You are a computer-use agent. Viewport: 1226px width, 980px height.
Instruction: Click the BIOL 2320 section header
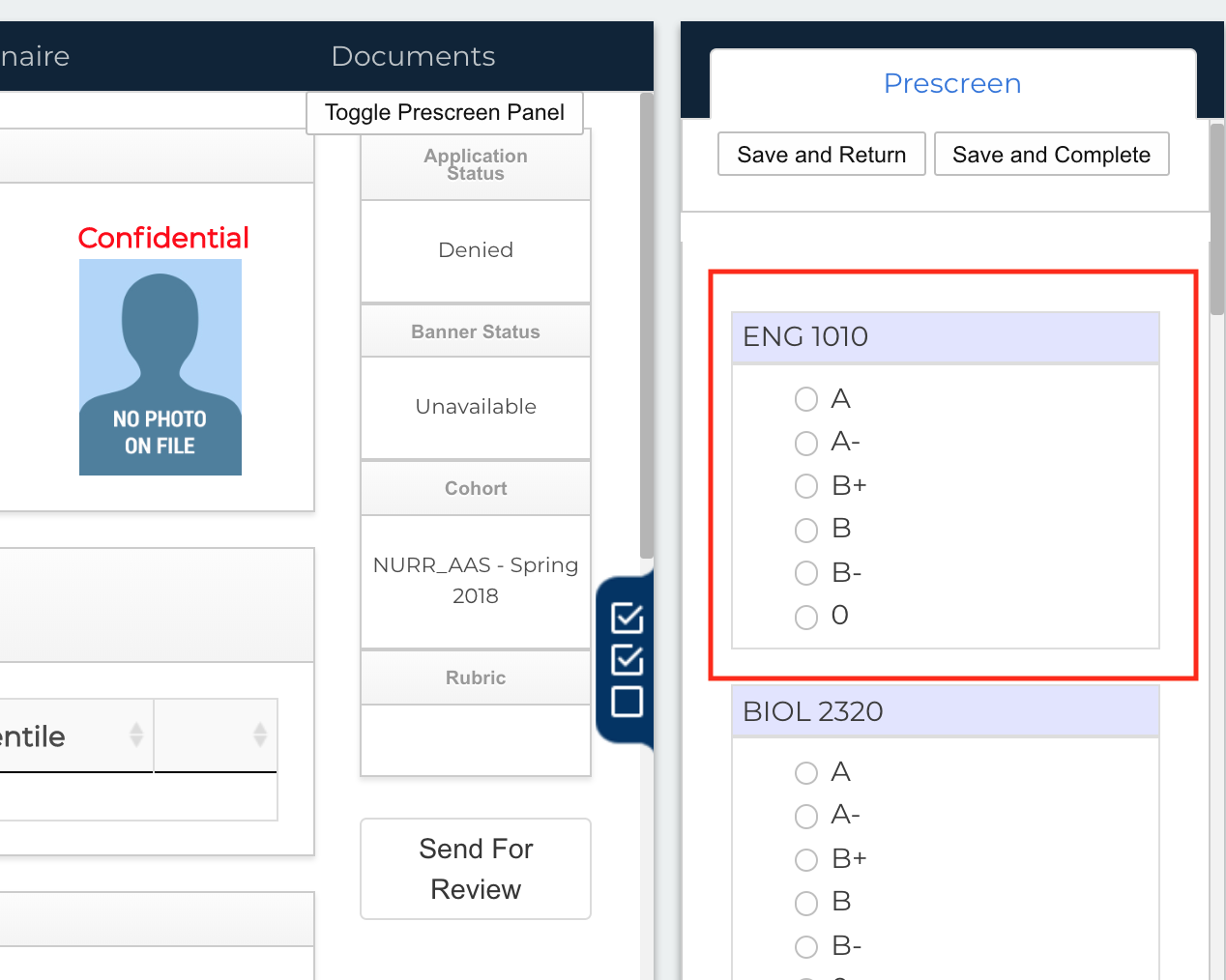(945, 712)
